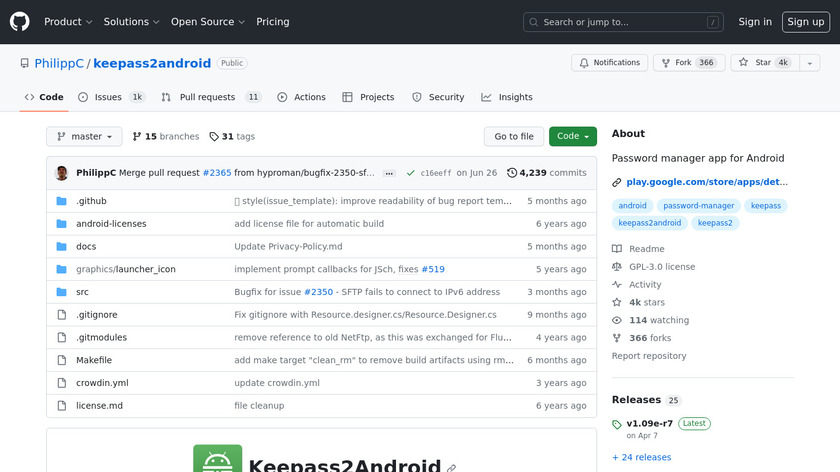Screen dimensions: 840x472
Task: Switch to the Insights tab
Action: pos(507,97)
